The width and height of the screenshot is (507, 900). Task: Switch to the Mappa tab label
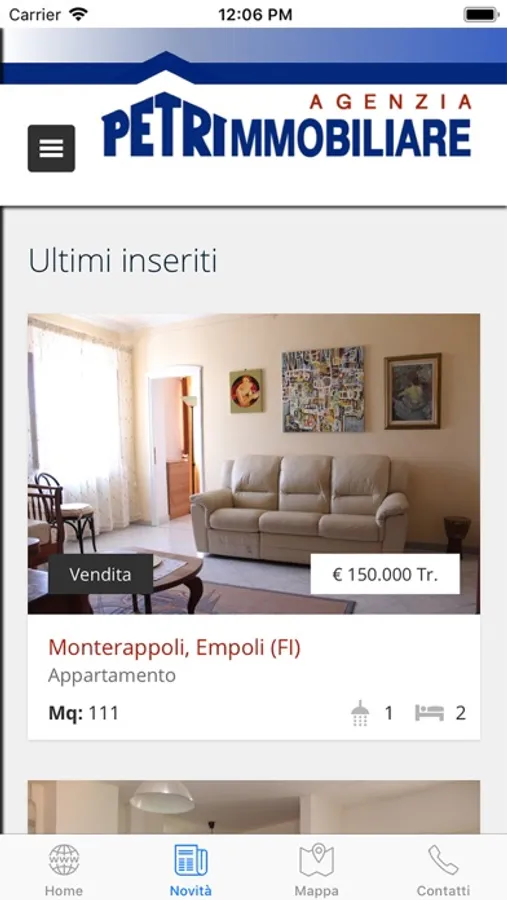pos(316,891)
